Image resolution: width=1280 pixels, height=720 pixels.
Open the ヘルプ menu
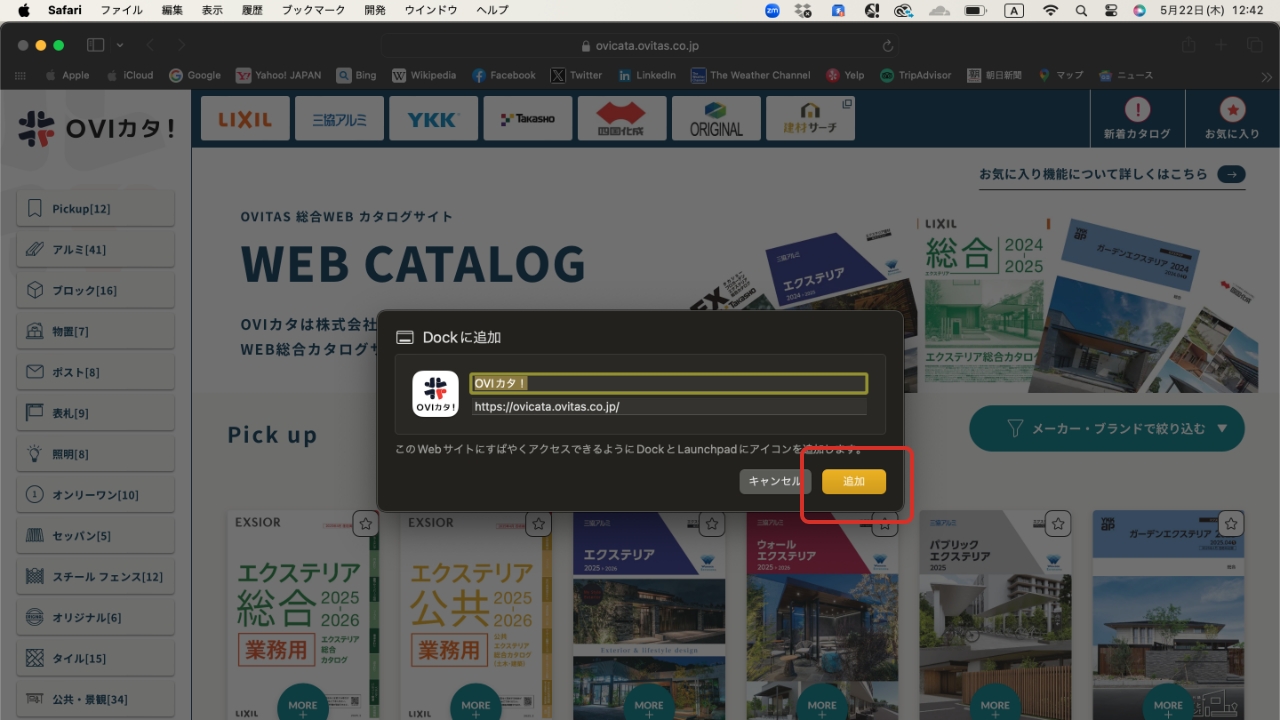[x=492, y=10]
